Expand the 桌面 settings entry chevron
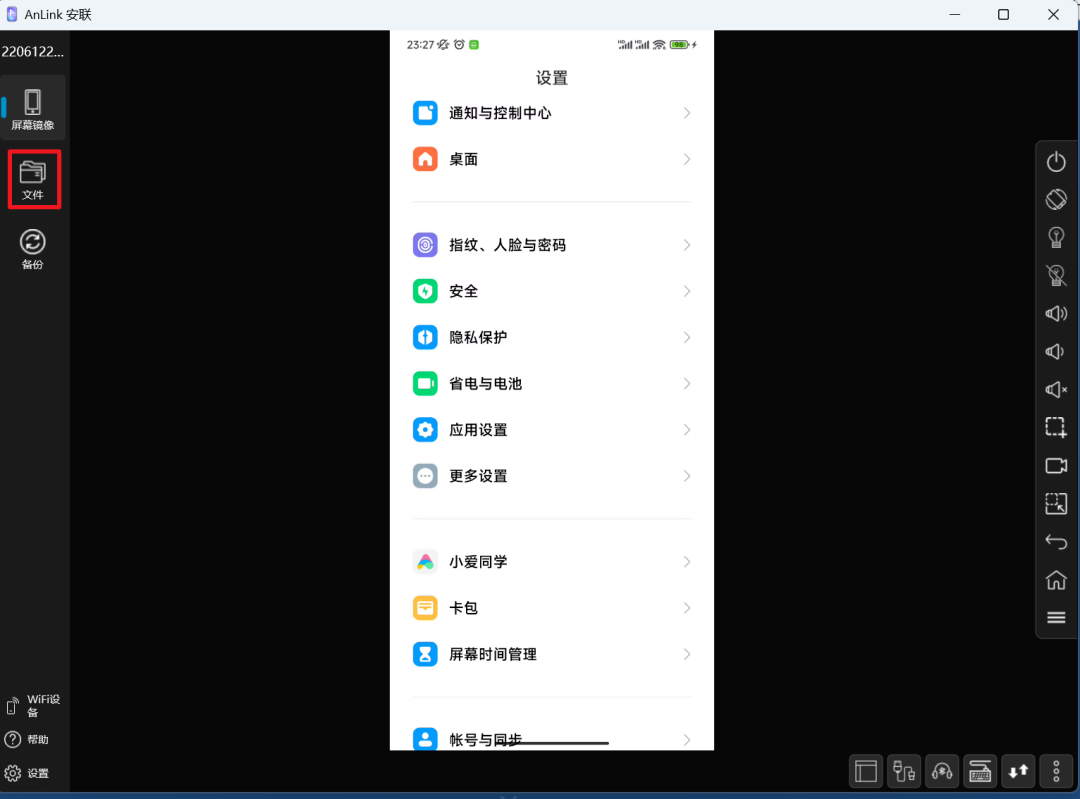Image resolution: width=1080 pixels, height=799 pixels. (687, 159)
